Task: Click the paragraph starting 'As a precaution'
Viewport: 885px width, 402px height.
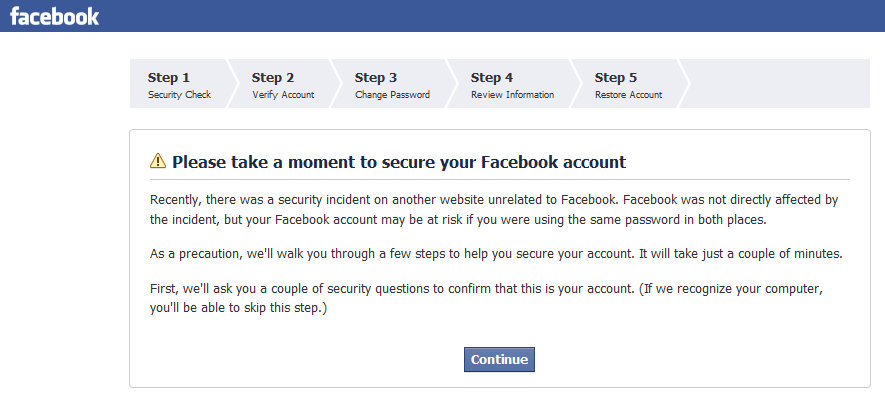Action: [x=496, y=254]
